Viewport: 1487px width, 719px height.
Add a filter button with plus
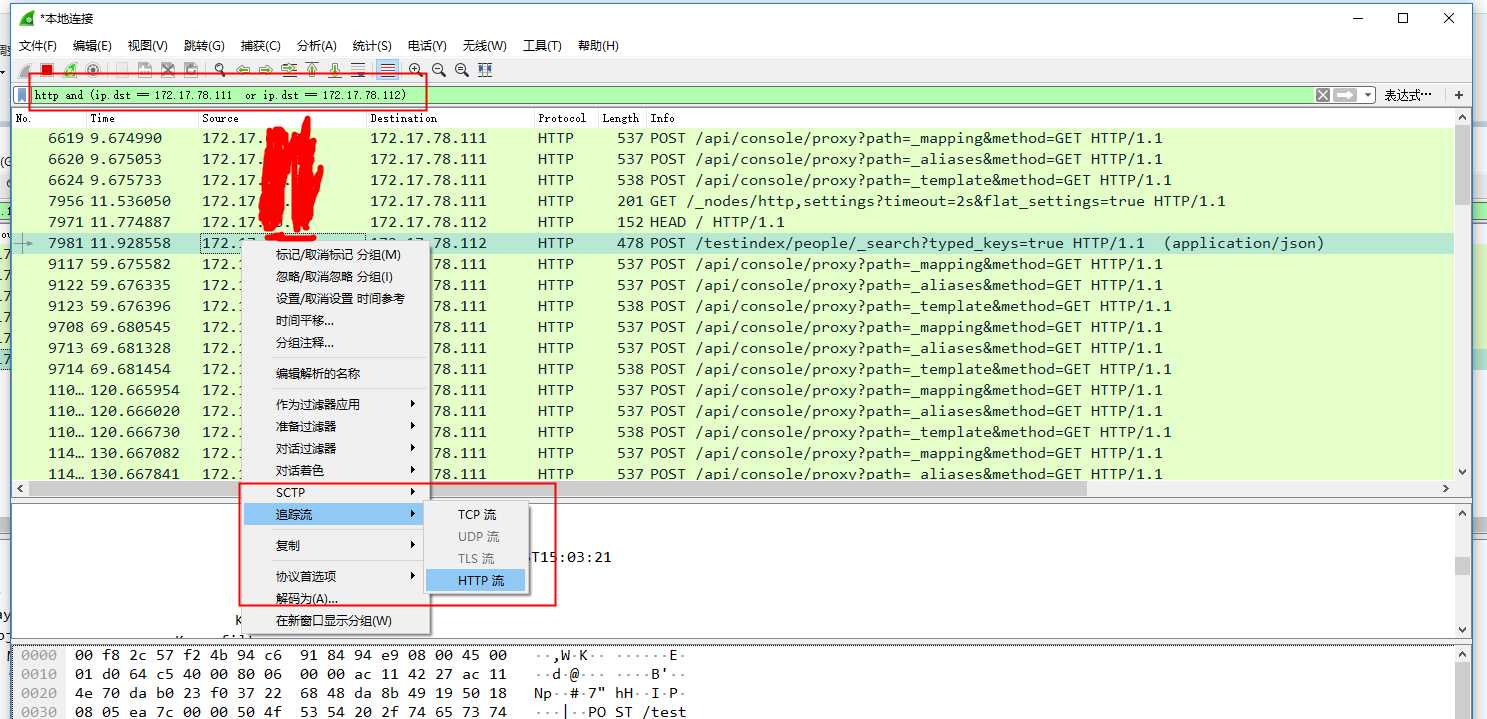coord(1459,95)
